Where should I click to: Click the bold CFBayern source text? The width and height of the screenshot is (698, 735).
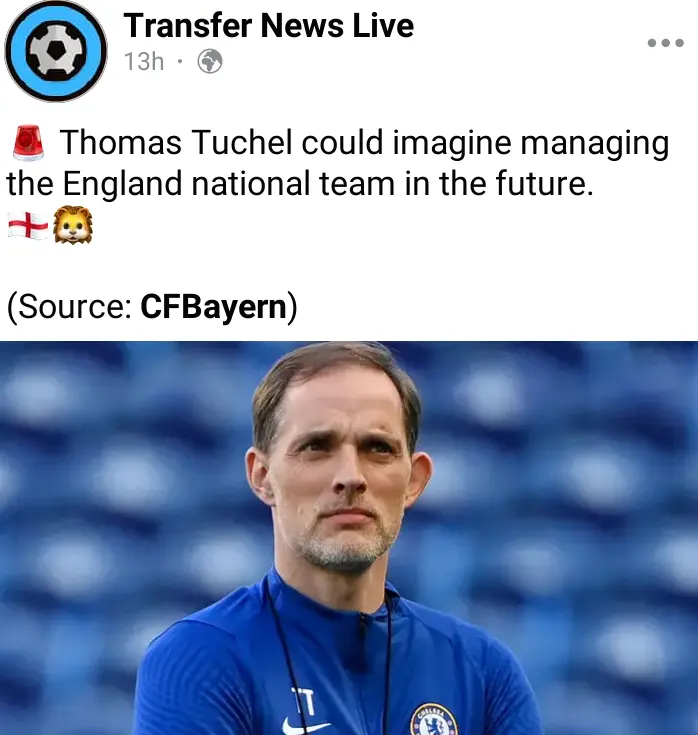click(213, 307)
